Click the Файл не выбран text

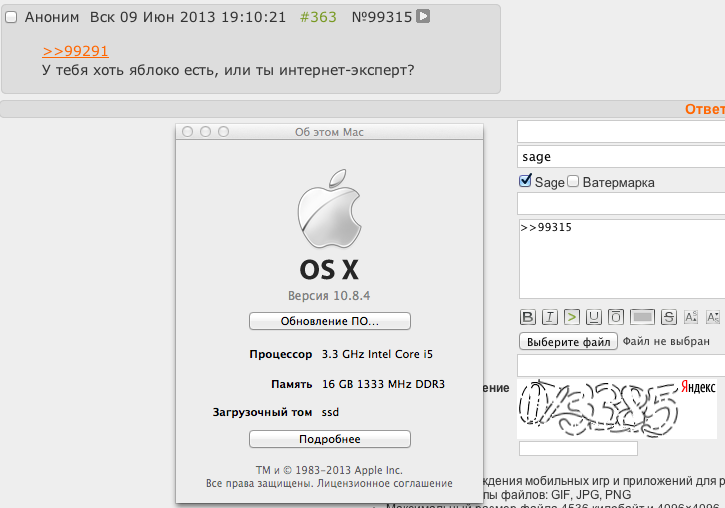pos(666,342)
